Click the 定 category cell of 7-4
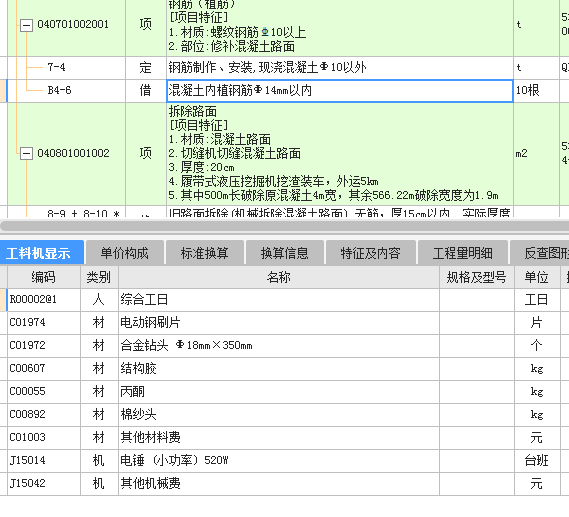Image resolution: width=569 pixels, height=517 pixels. (x=146, y=67)
